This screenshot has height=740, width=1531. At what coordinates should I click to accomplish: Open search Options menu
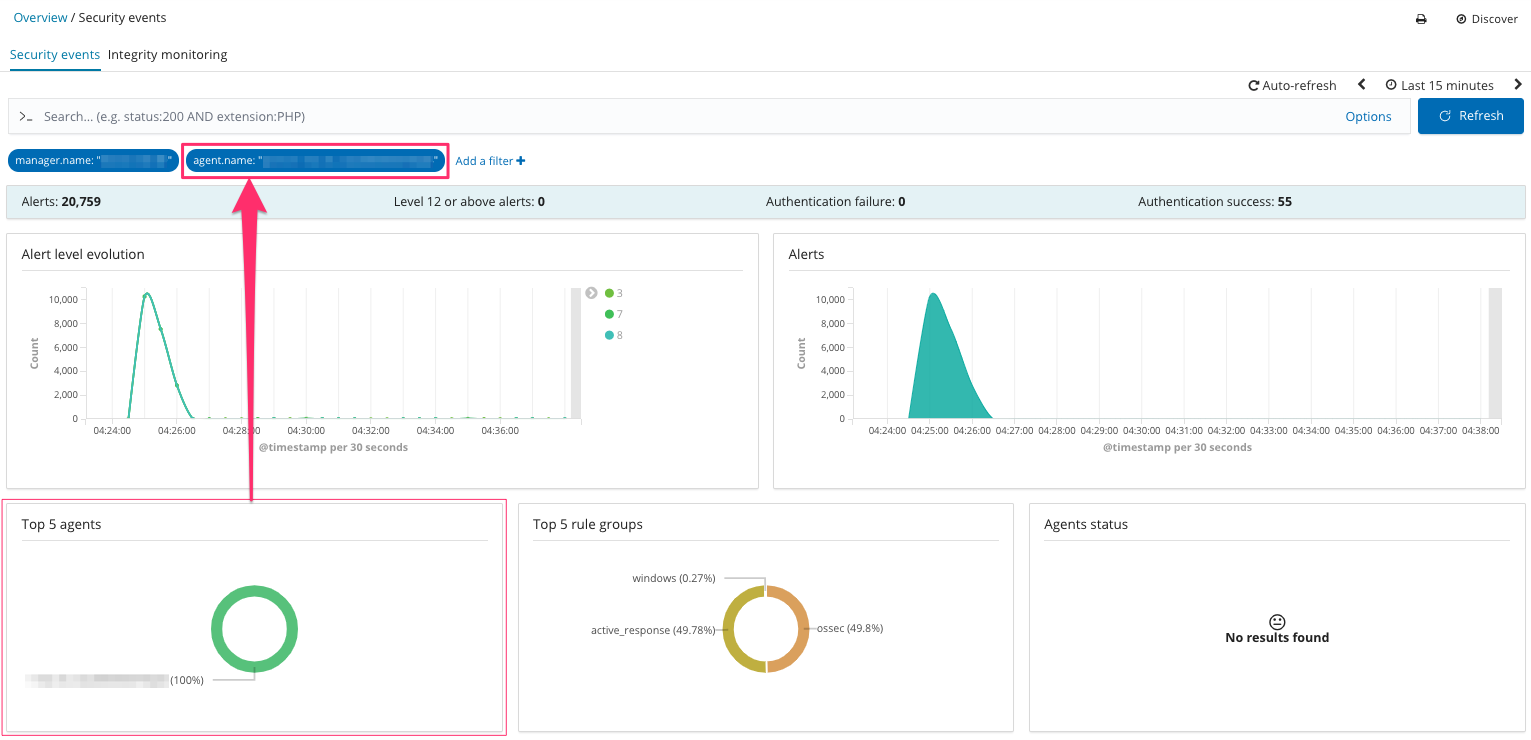click(1368, 116)
